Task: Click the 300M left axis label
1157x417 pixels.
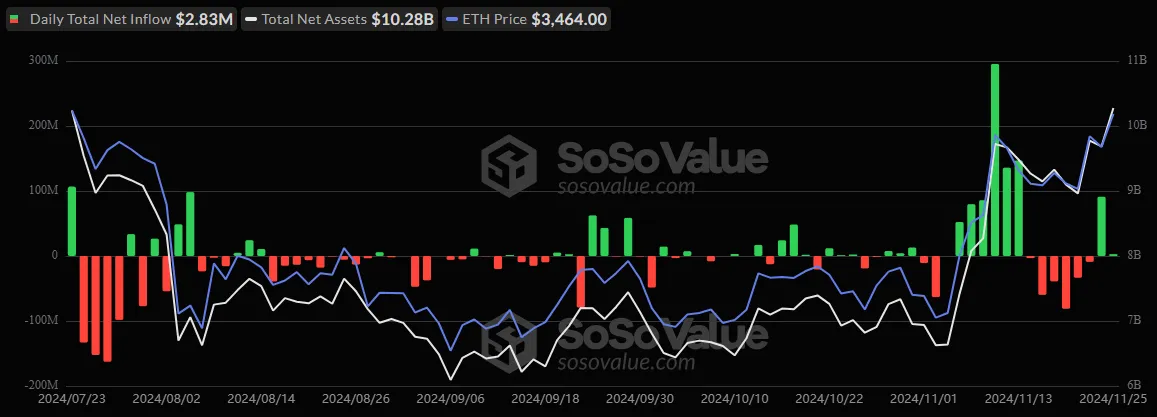Action: pos(45,61)
